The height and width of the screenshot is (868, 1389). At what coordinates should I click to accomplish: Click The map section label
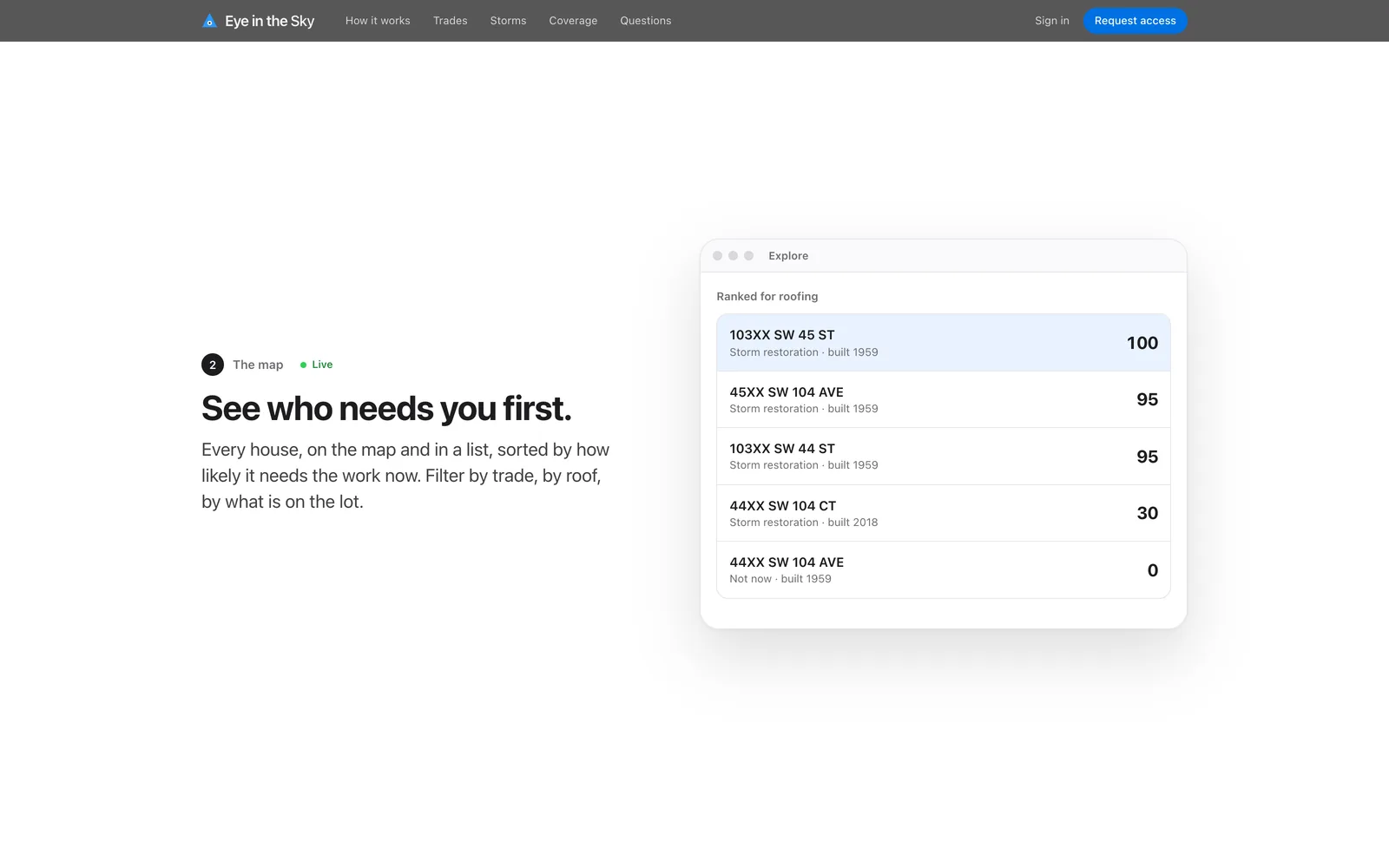coord(258,365)
